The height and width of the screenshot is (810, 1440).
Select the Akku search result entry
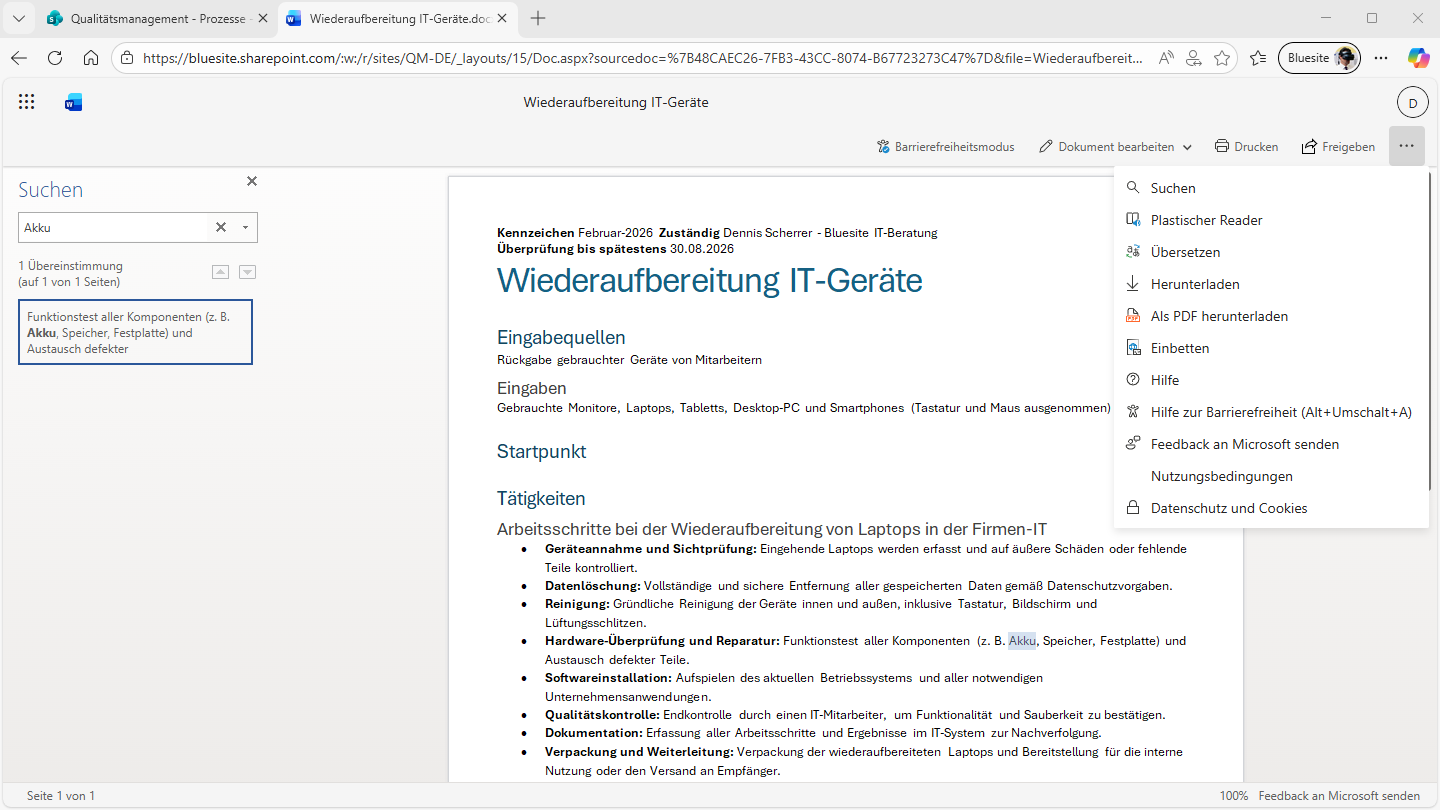(x=135, y=332)
